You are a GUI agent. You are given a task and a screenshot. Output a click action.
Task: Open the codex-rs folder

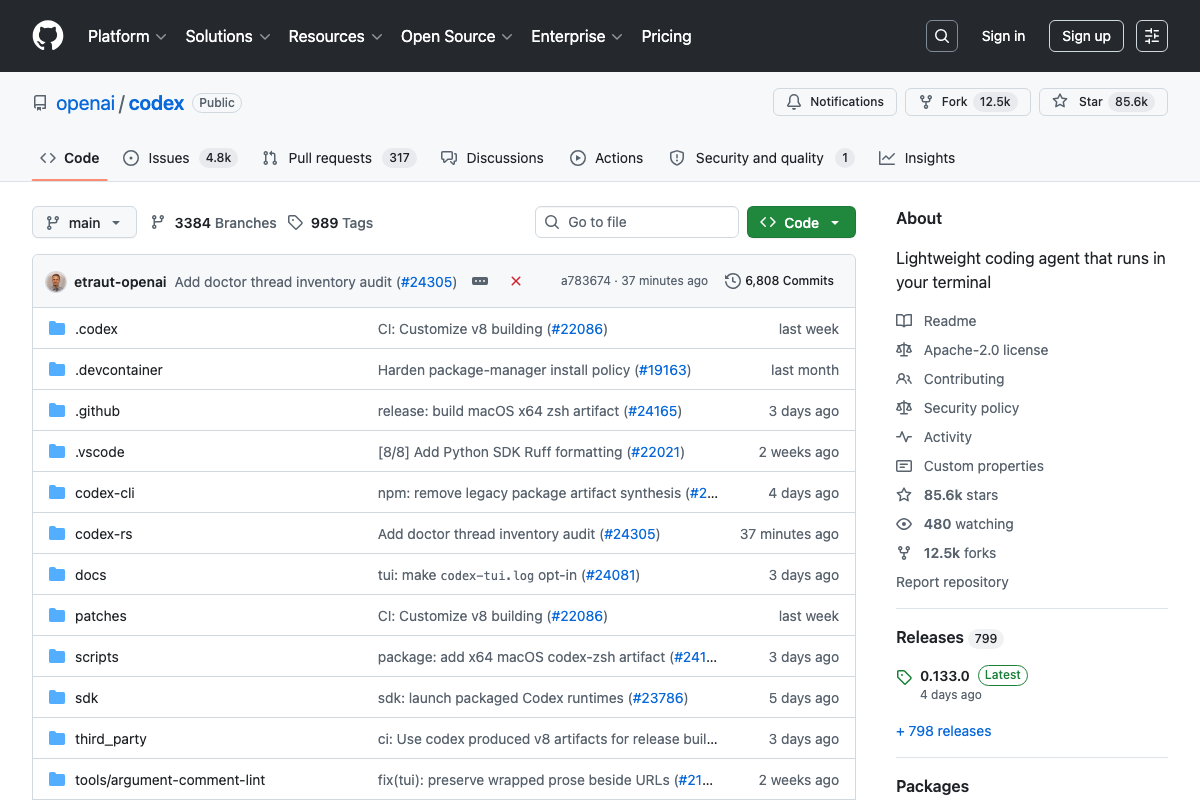click(104, 534)
